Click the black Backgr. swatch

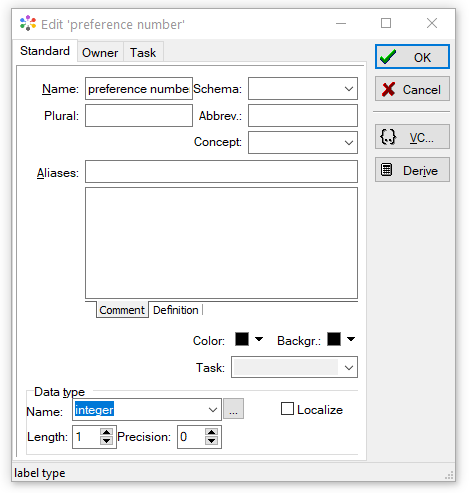334,339
